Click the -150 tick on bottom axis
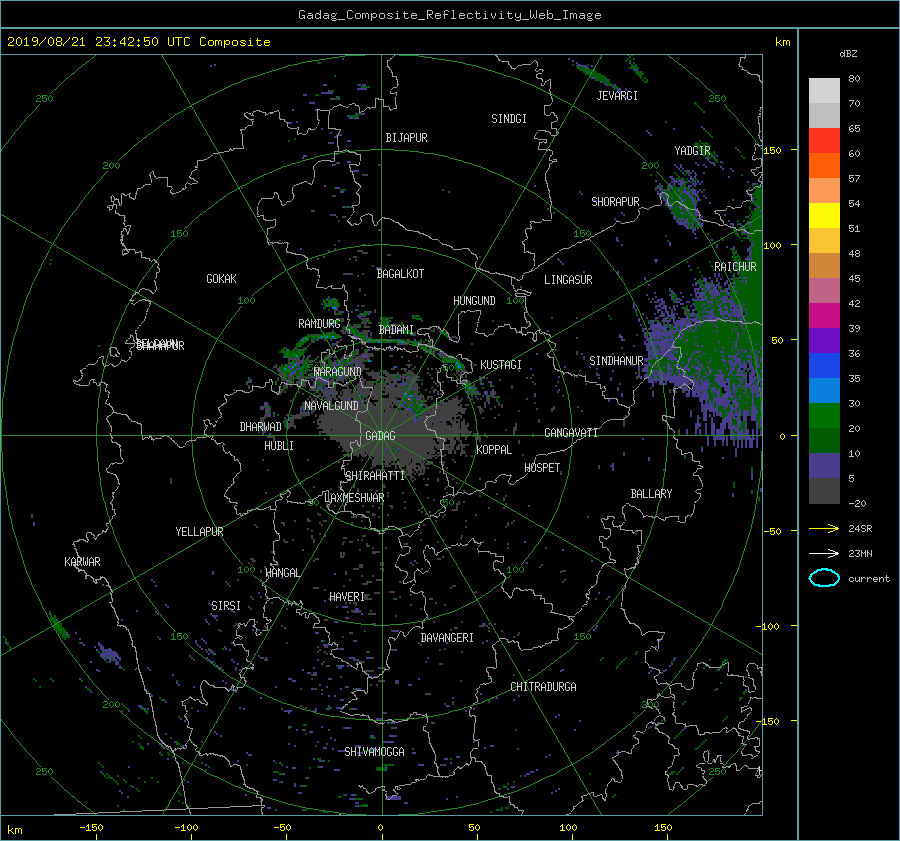The image size is (900, 841). click(x=91, y=827)
